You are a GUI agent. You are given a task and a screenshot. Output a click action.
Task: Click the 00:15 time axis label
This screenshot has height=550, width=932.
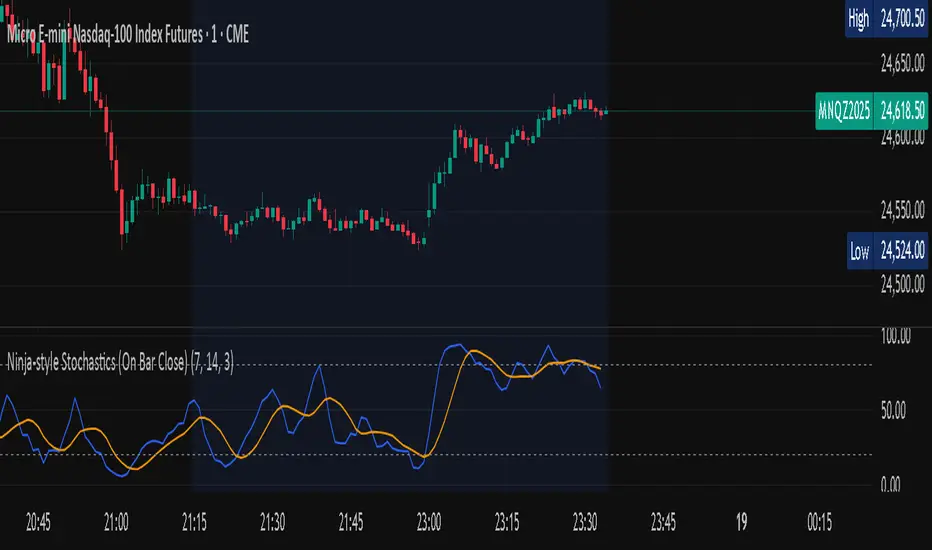tap(819, 521)
